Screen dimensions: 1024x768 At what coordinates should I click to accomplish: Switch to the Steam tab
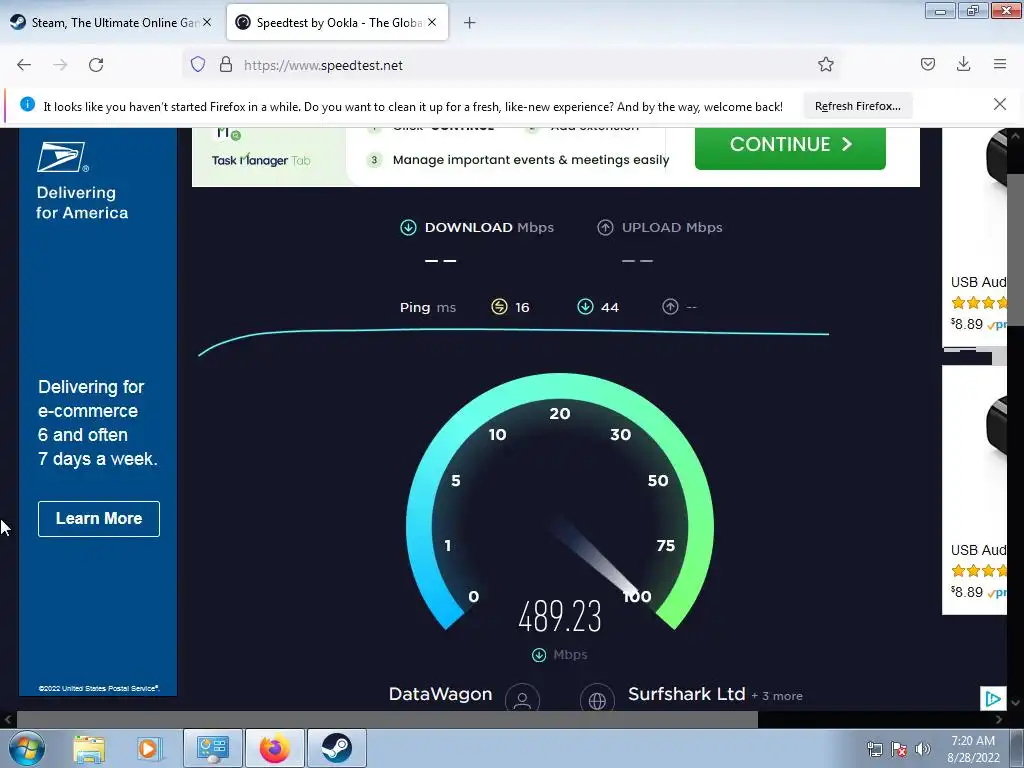(112, 23)
